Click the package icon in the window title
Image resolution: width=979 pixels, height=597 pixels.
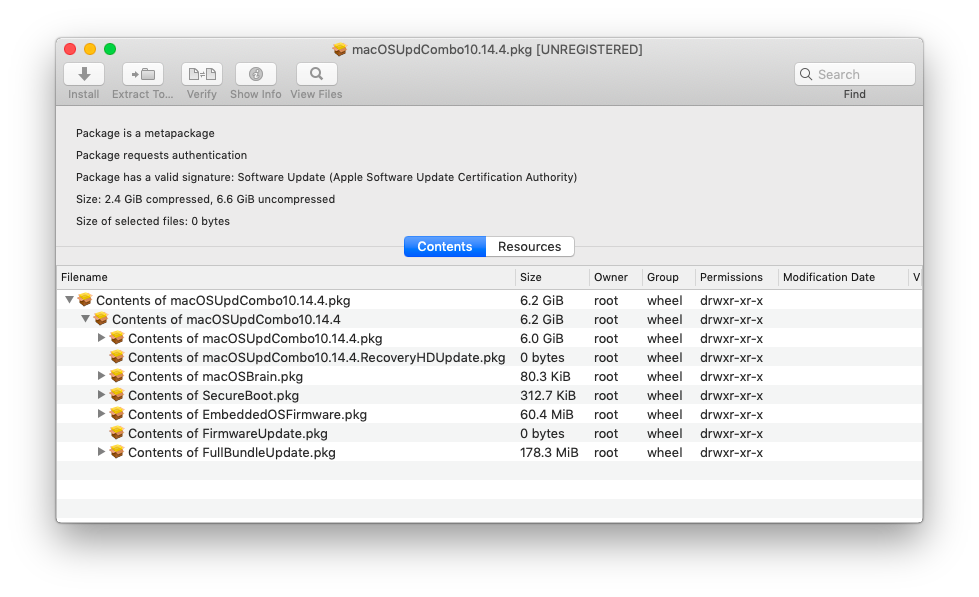tap(340, 49)
